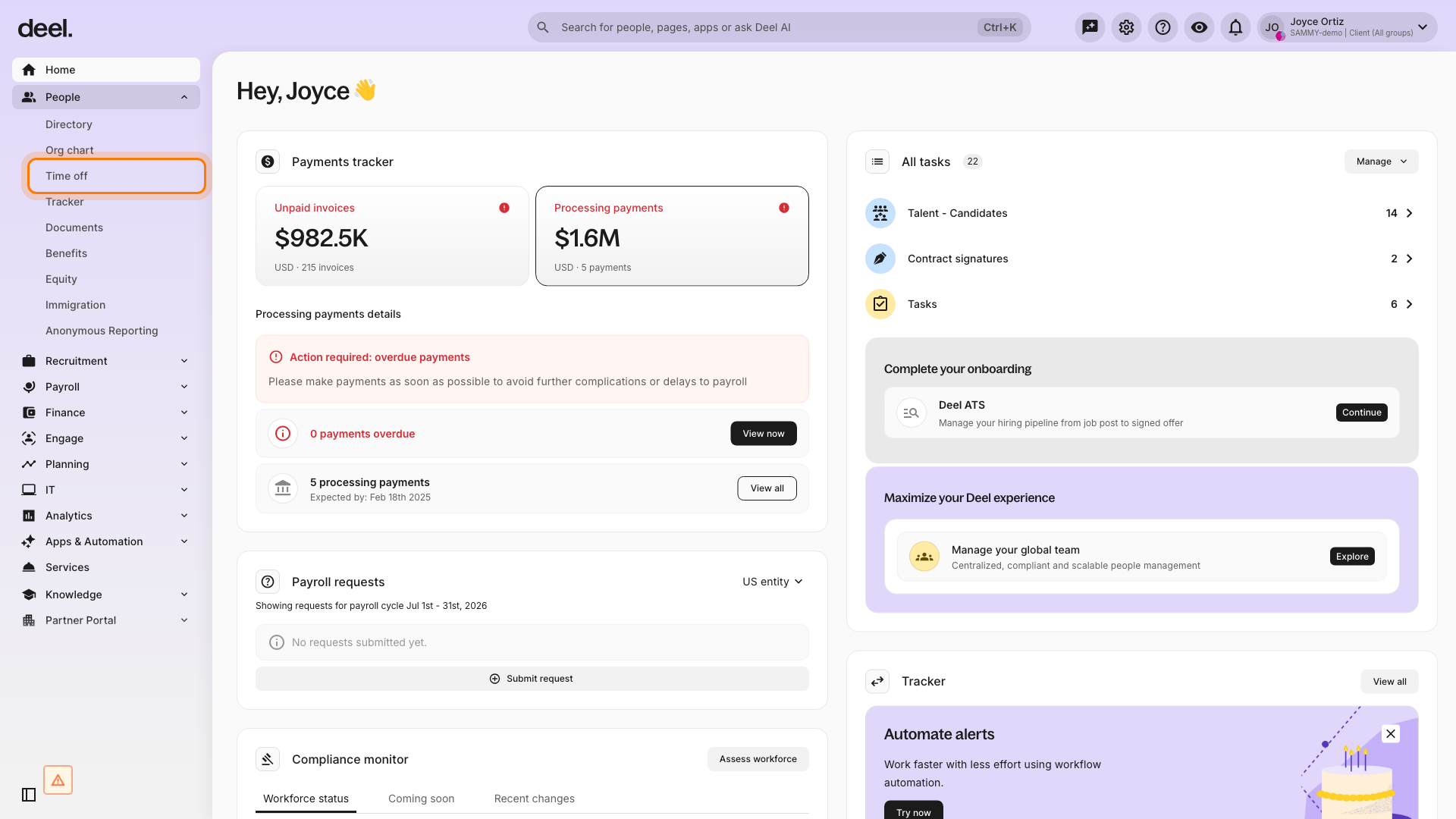Click the Home icon in sidebar

pyautogui.click(x=29, y=70)
